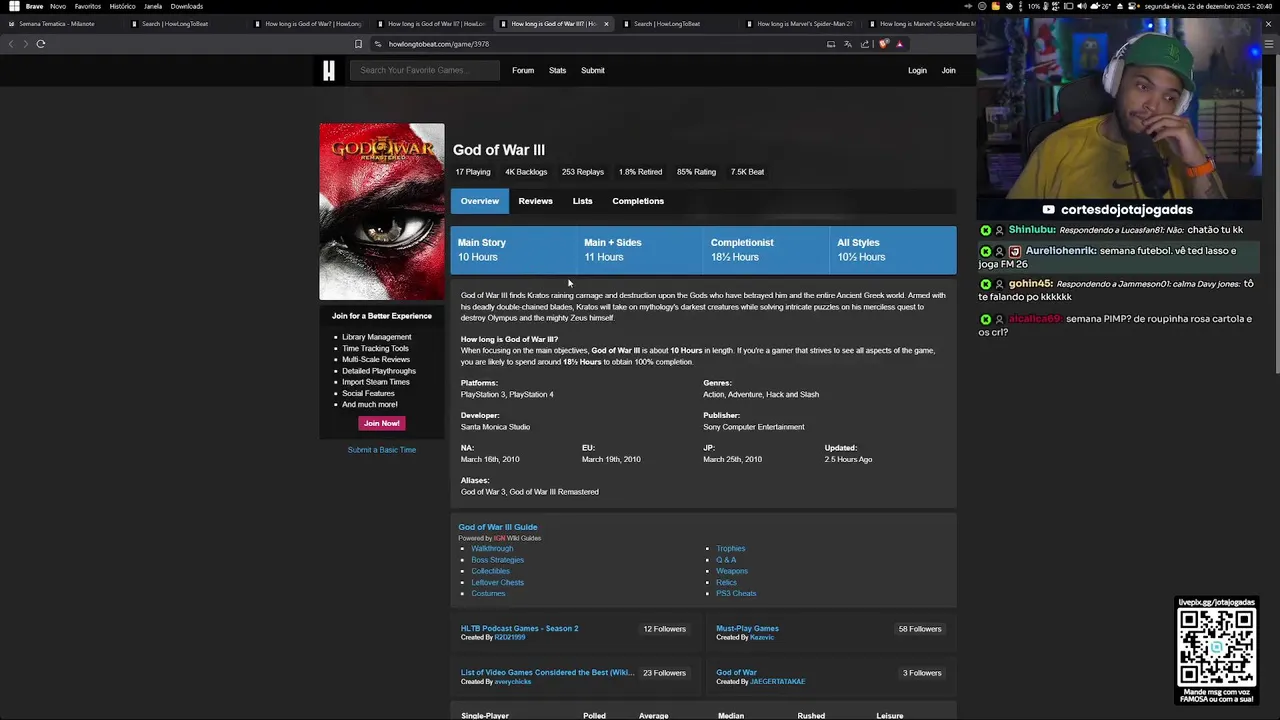Open the Walkthrough guide link
This screenshot has height=720, width=1280.
[492, 549]
